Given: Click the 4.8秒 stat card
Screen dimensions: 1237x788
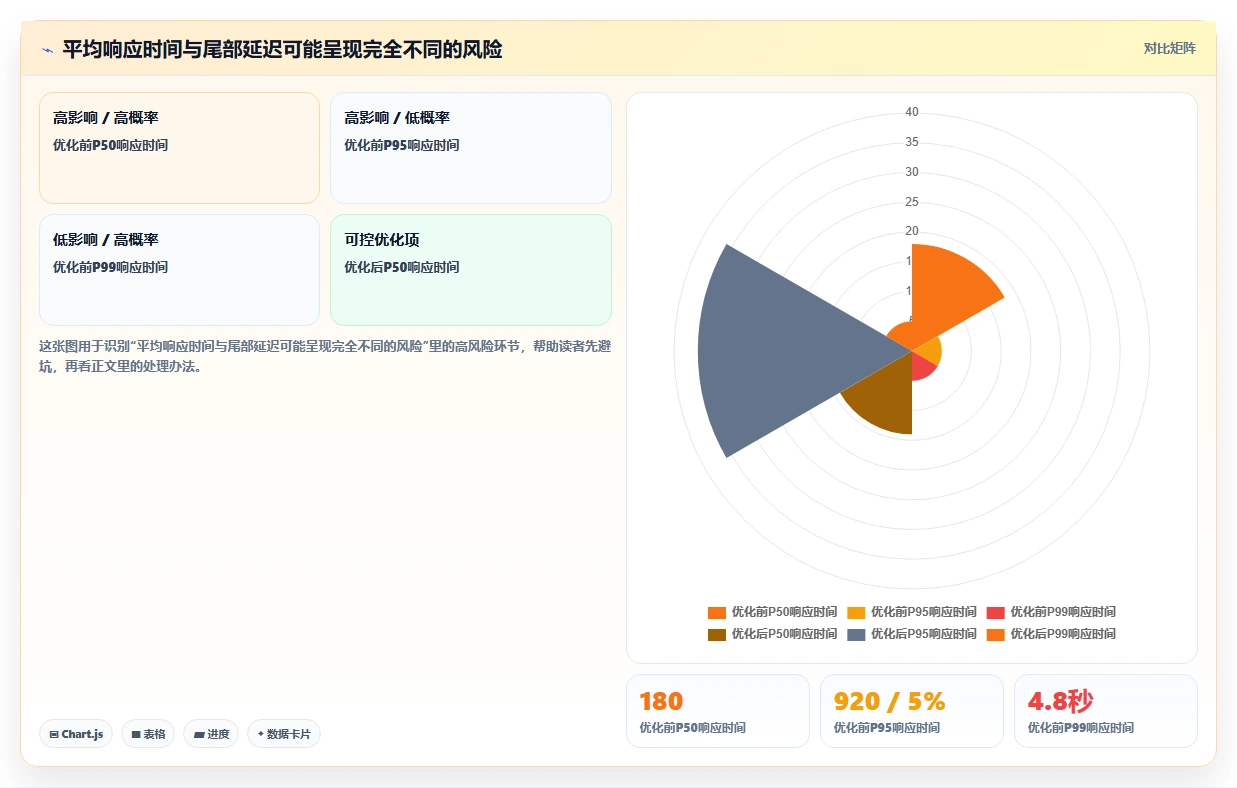Looking at the screenshot, I should 1106,711.
